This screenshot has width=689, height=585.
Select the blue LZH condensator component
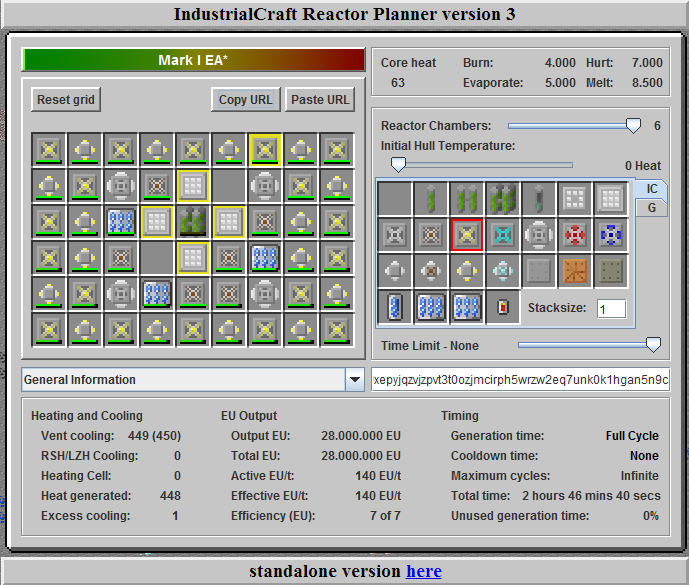pyautogui.click(x=611, y=235)
